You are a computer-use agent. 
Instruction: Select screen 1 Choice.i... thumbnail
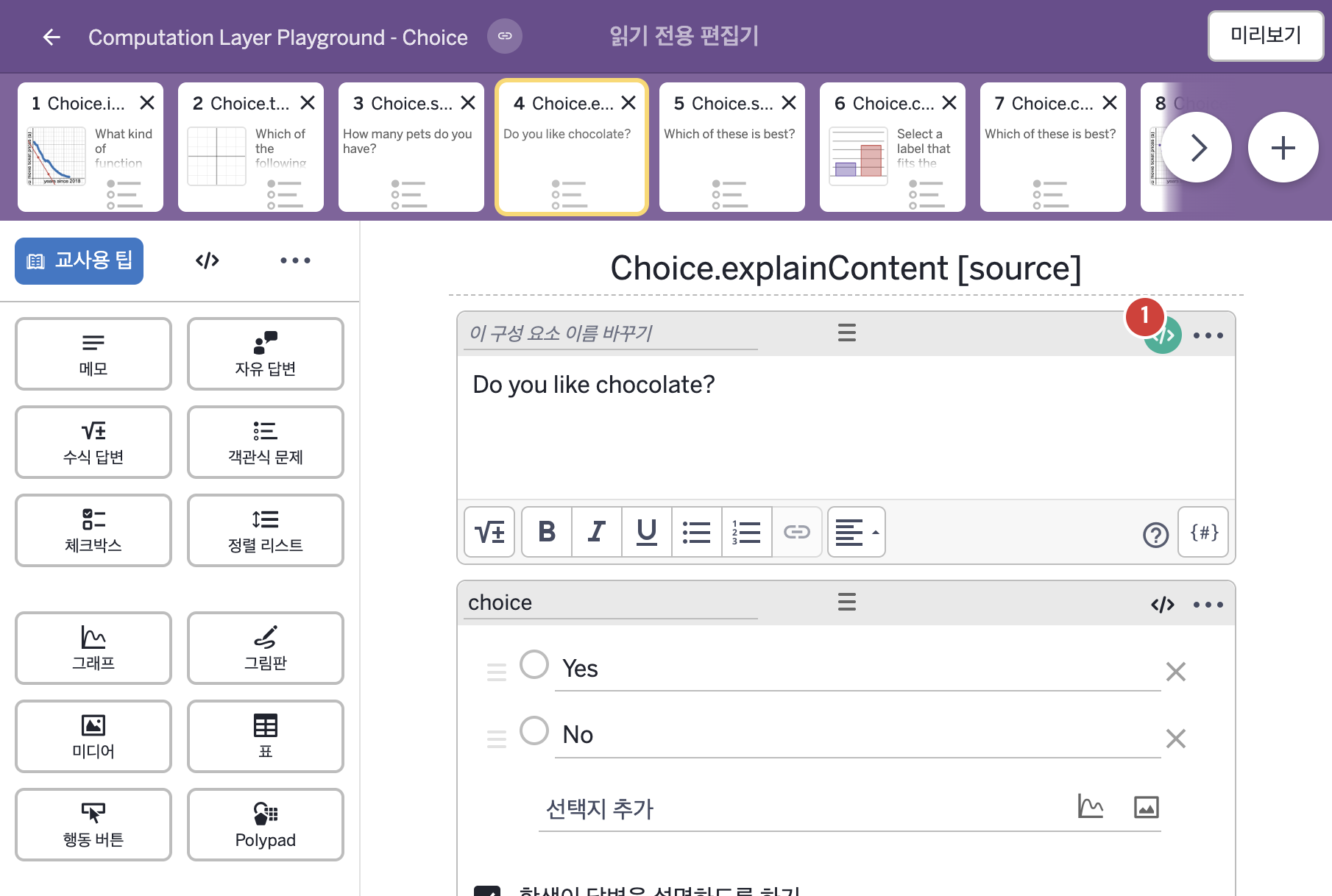click(91, 147)
